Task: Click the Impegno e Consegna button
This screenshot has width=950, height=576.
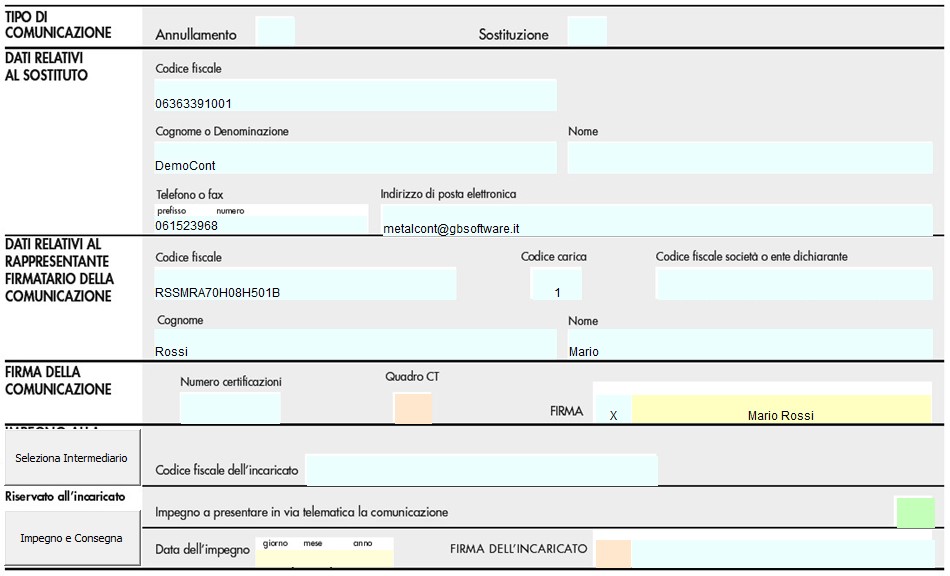Action: [71, 538]
